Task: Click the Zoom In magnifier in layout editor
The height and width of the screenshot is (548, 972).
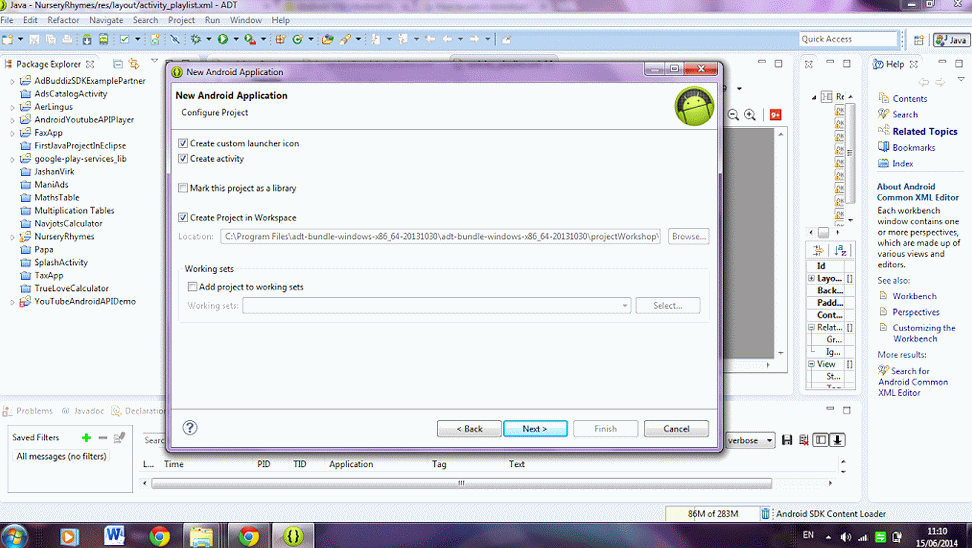Action: tap(750, 115)
